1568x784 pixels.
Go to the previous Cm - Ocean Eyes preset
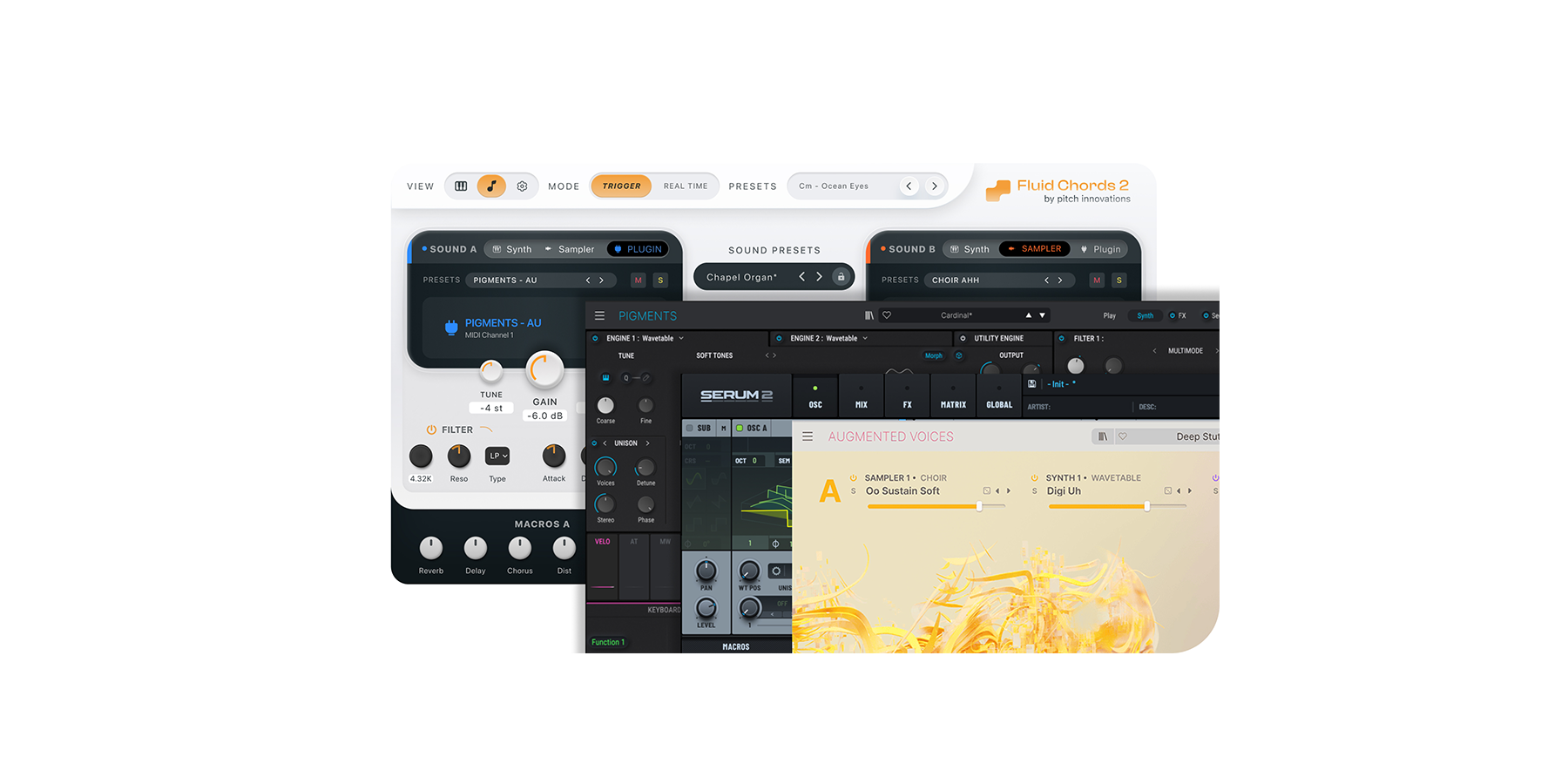(x=909, y=186)
